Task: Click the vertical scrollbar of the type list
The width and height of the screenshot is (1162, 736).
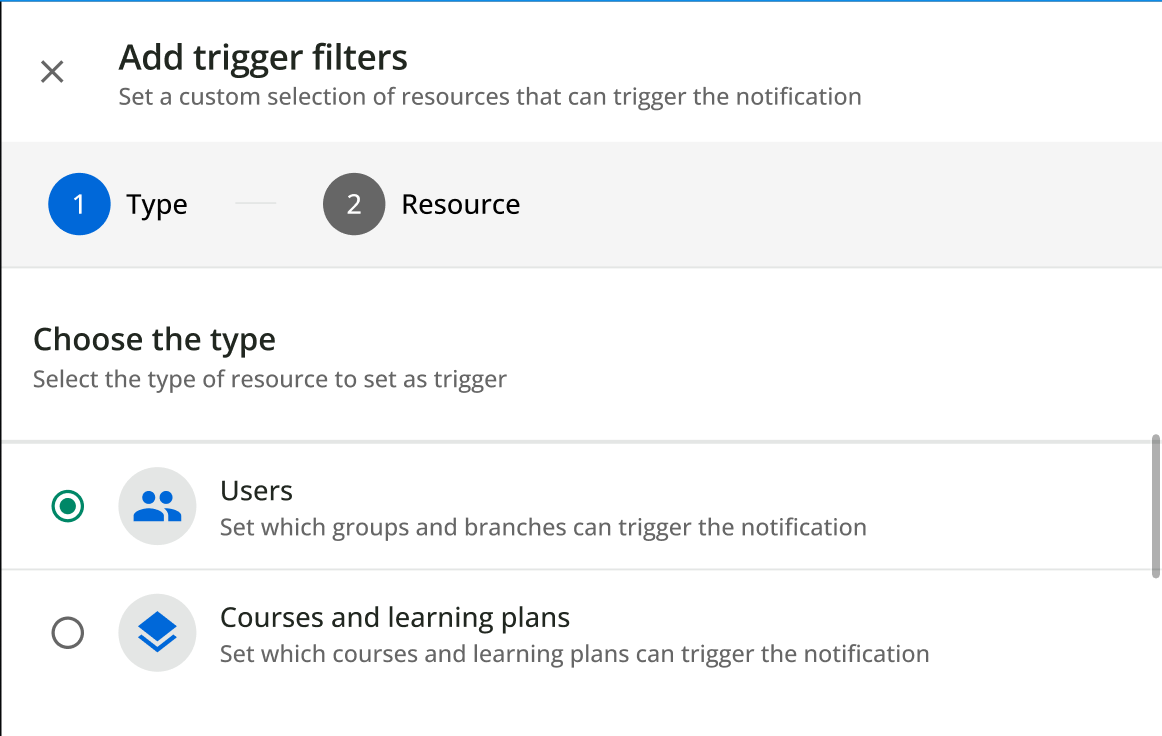Action: click(x=1156, y=504)
